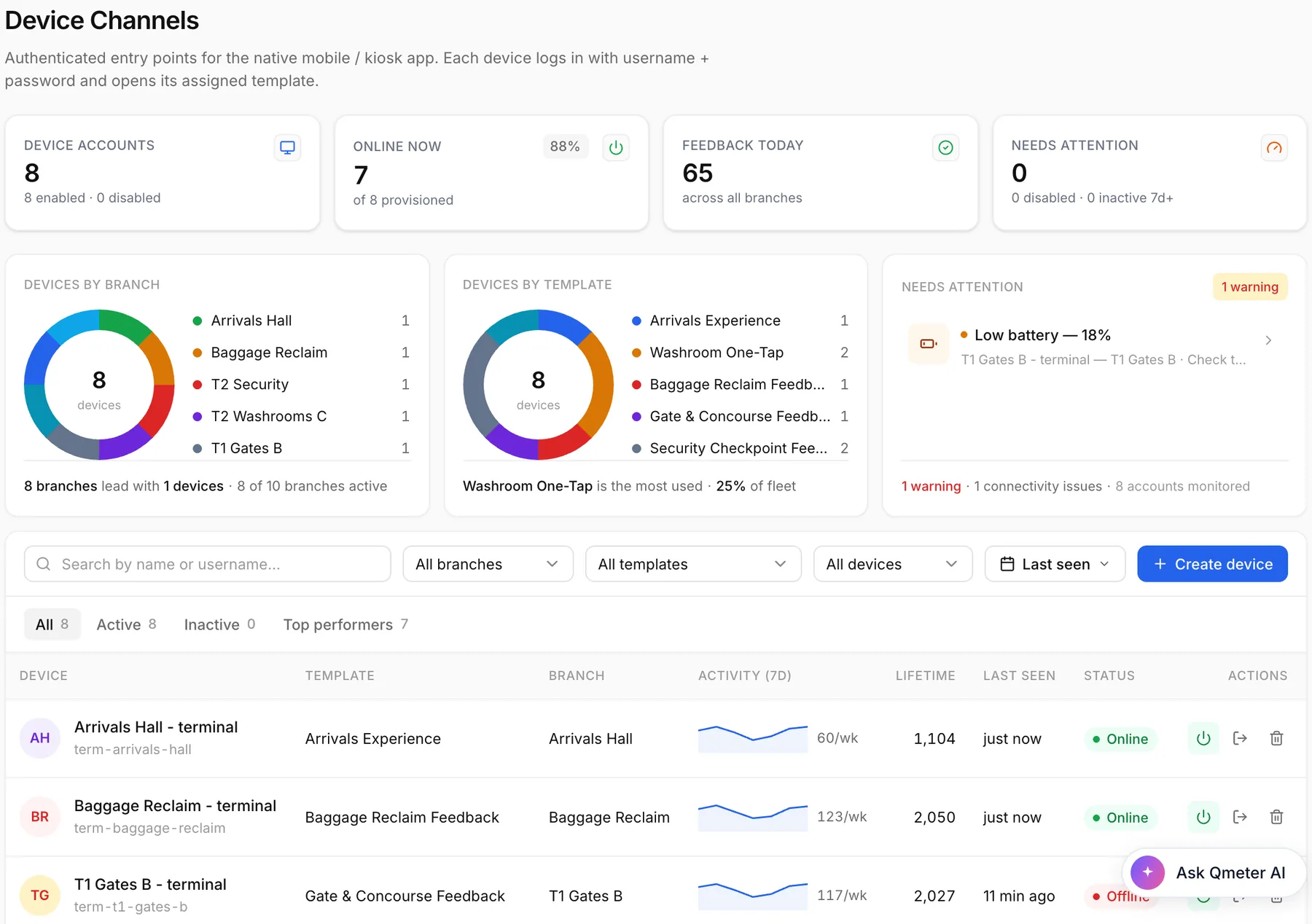Click the power icon in Online Now card
The image size is (1312, 924).
616,147
